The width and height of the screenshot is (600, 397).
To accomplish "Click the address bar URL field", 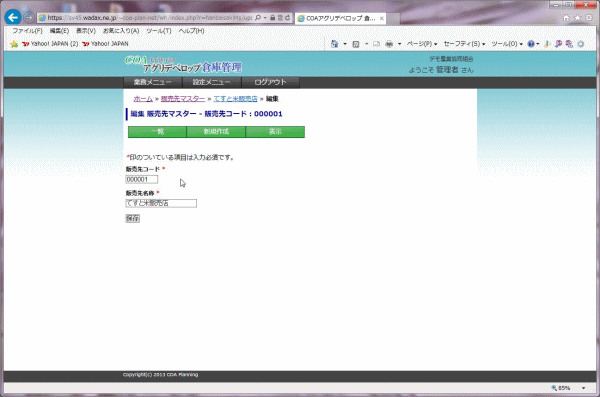I will pos(149,18).
